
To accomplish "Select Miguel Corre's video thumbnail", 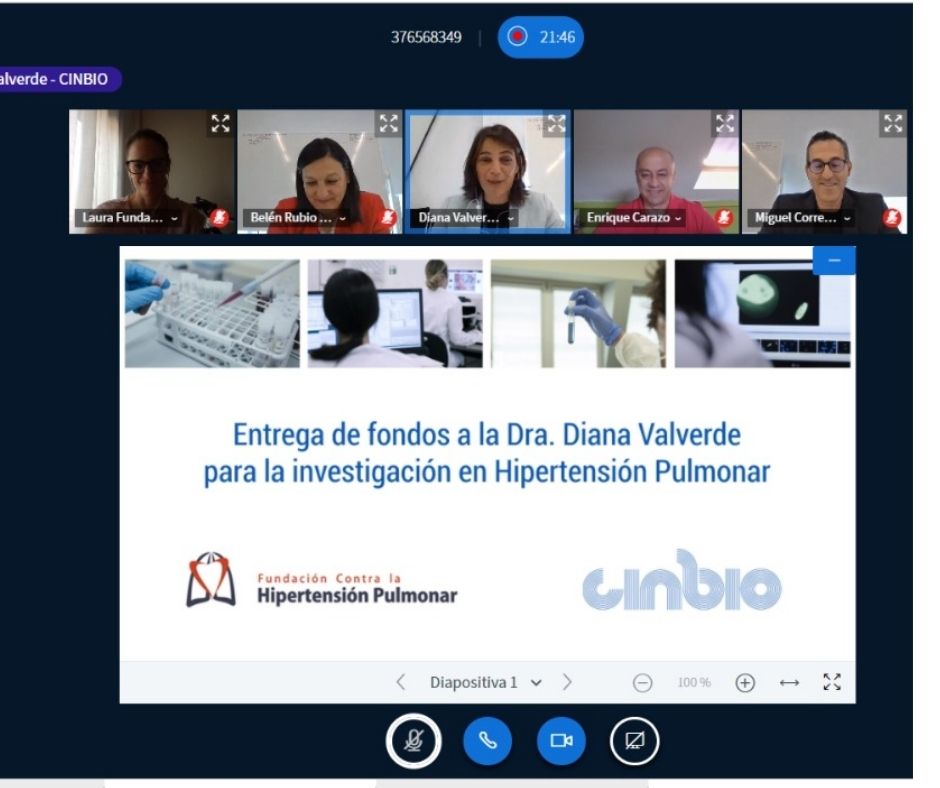I will click(x=824, y=172).
